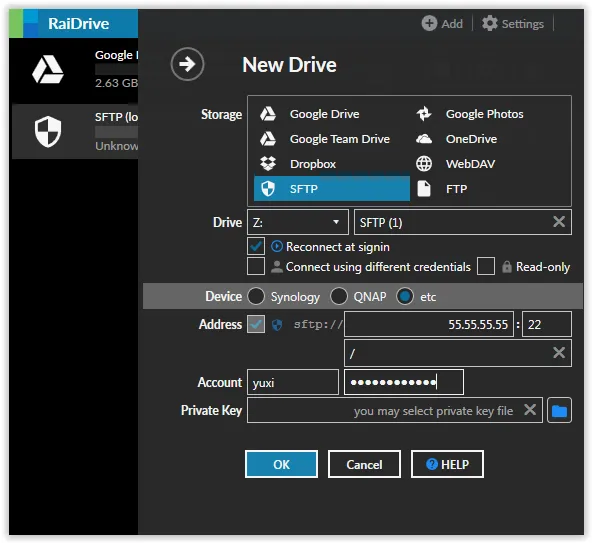This screenshot has height=543, width=592.
Task: Click the SFTP shield storage icon
Action: (x=268, y=188)
